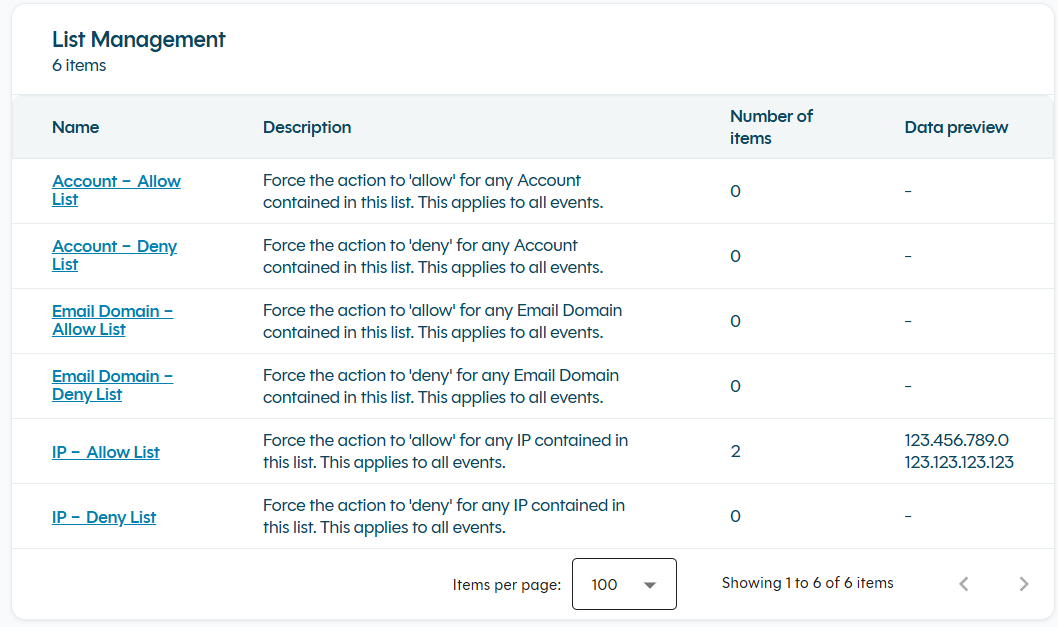Image resolution: width=1058 pixels, height=627 pixels.
Task: Click the Email Domain Allow description text
Action: click(x=443, y=321)
